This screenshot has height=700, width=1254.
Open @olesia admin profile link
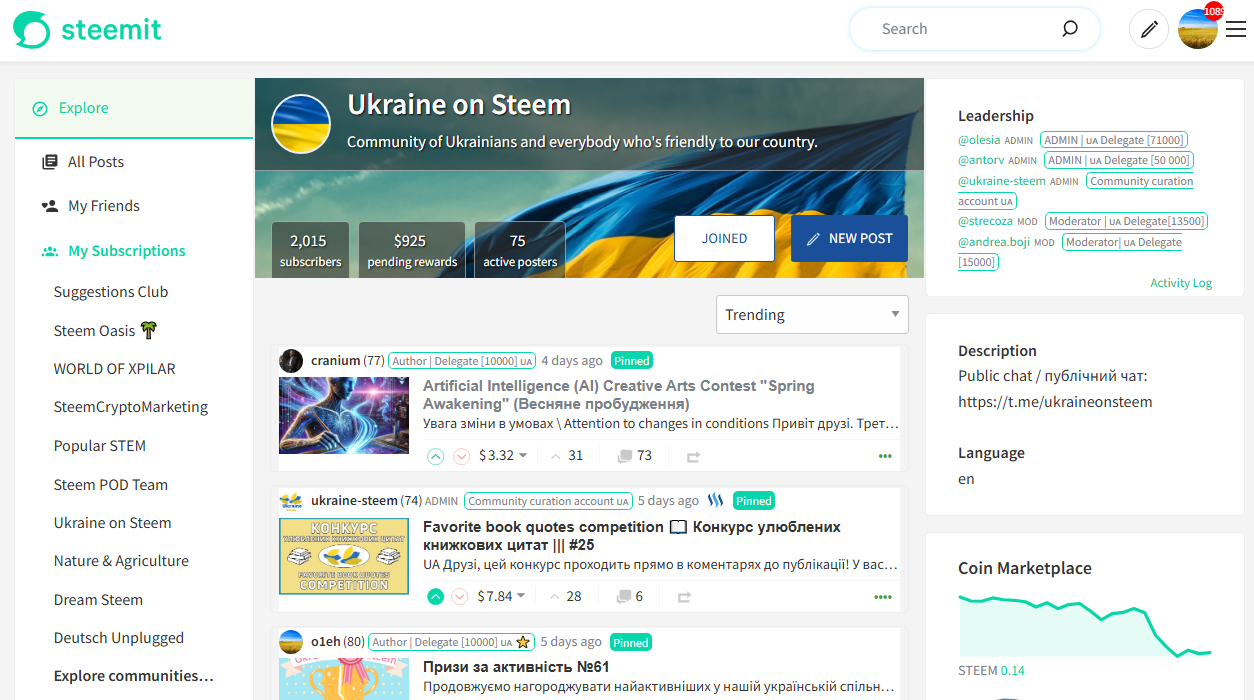[979, 140]
